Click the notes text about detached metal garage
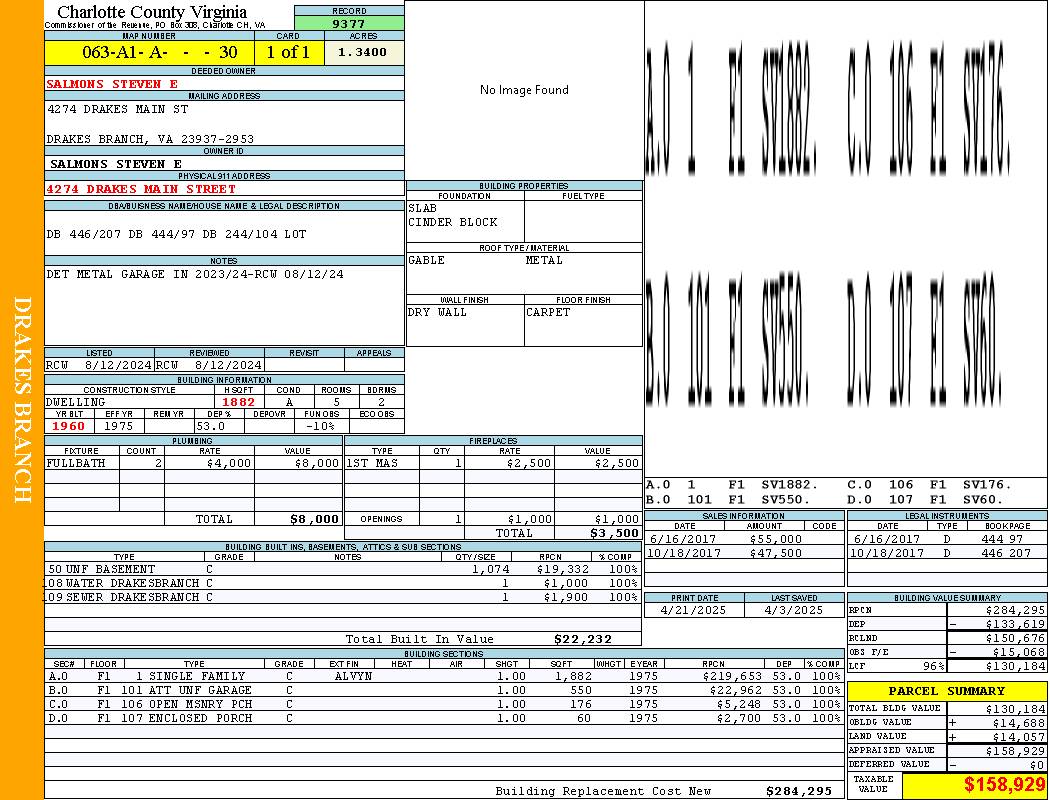This screenshot has height=800, width=1050. [x=195, y=274]
